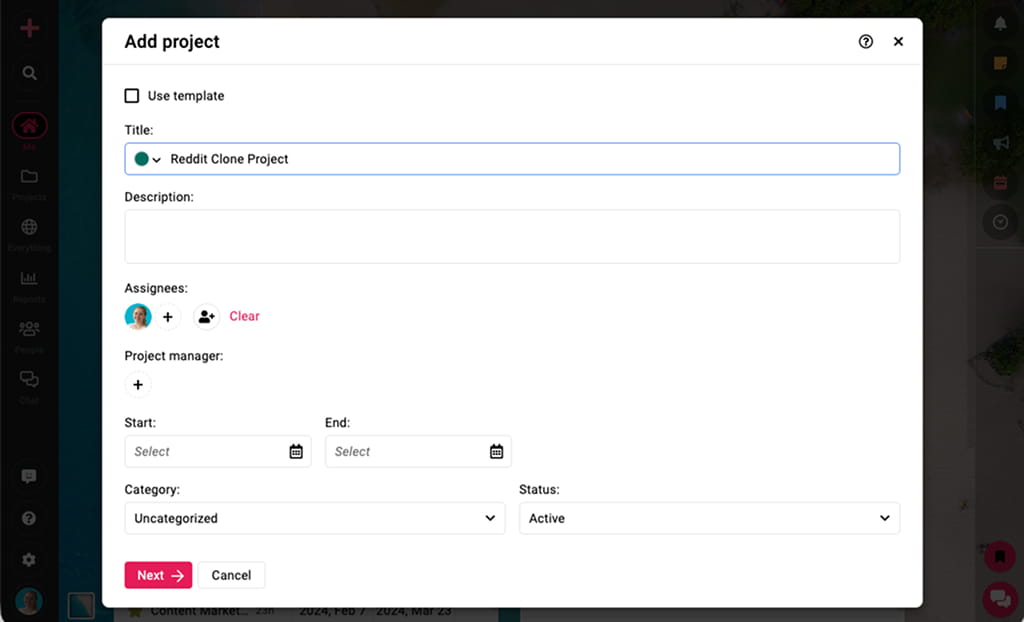
Task: Click the End date Select field
Action: tap(418, 451)
